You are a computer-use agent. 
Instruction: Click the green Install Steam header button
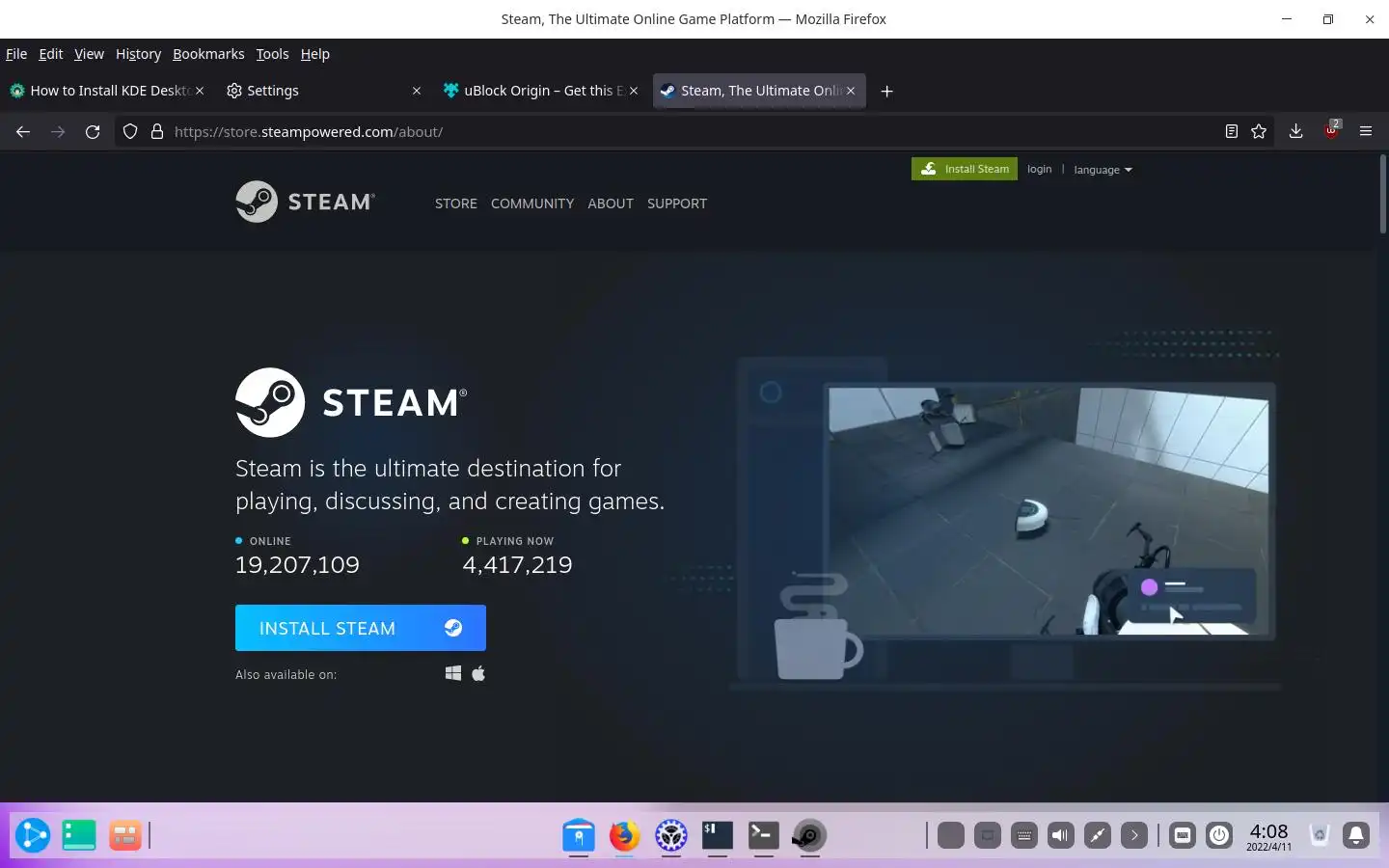pos(965,169)
